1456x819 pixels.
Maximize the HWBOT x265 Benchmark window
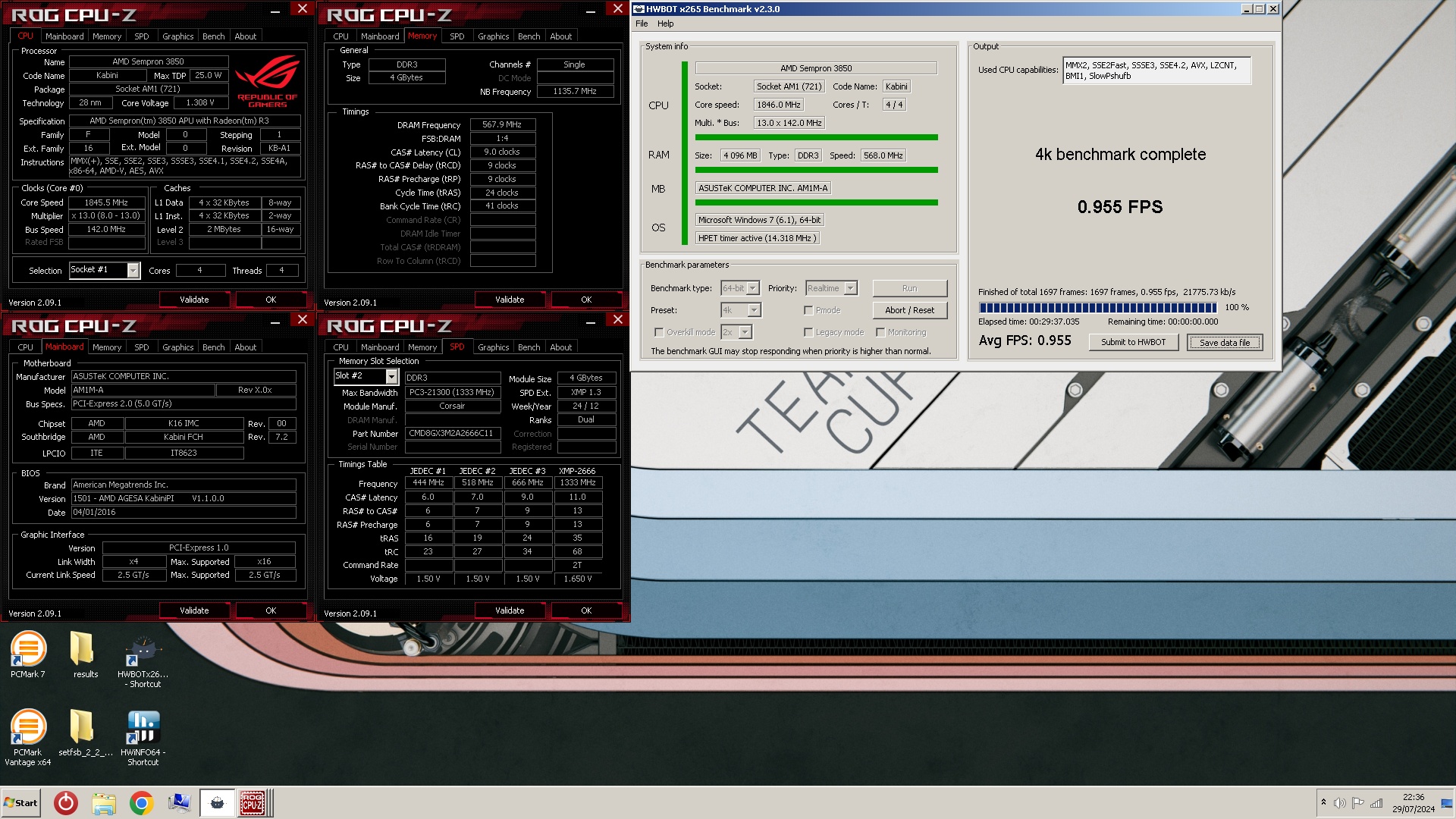[1260, 9]
